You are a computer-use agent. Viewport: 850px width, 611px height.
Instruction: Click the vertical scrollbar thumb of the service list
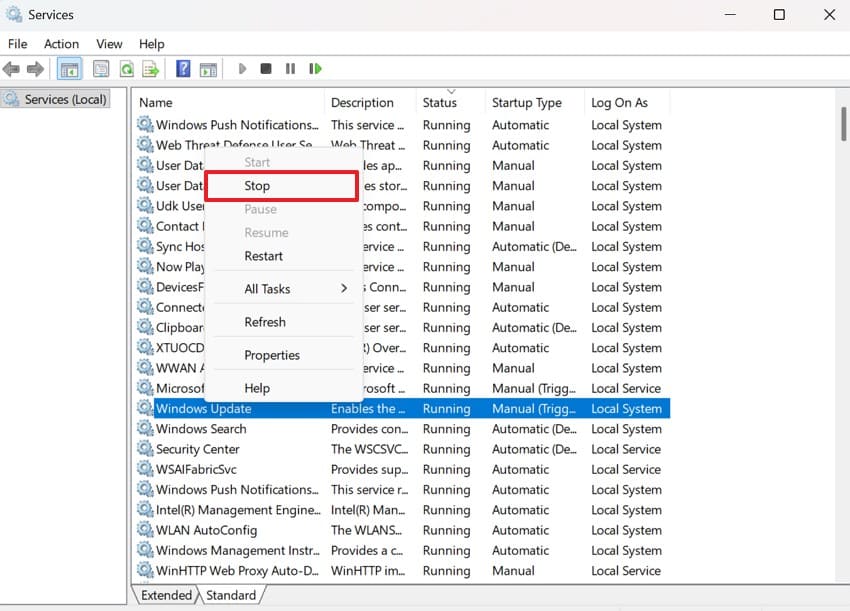[x=843, y=124]
